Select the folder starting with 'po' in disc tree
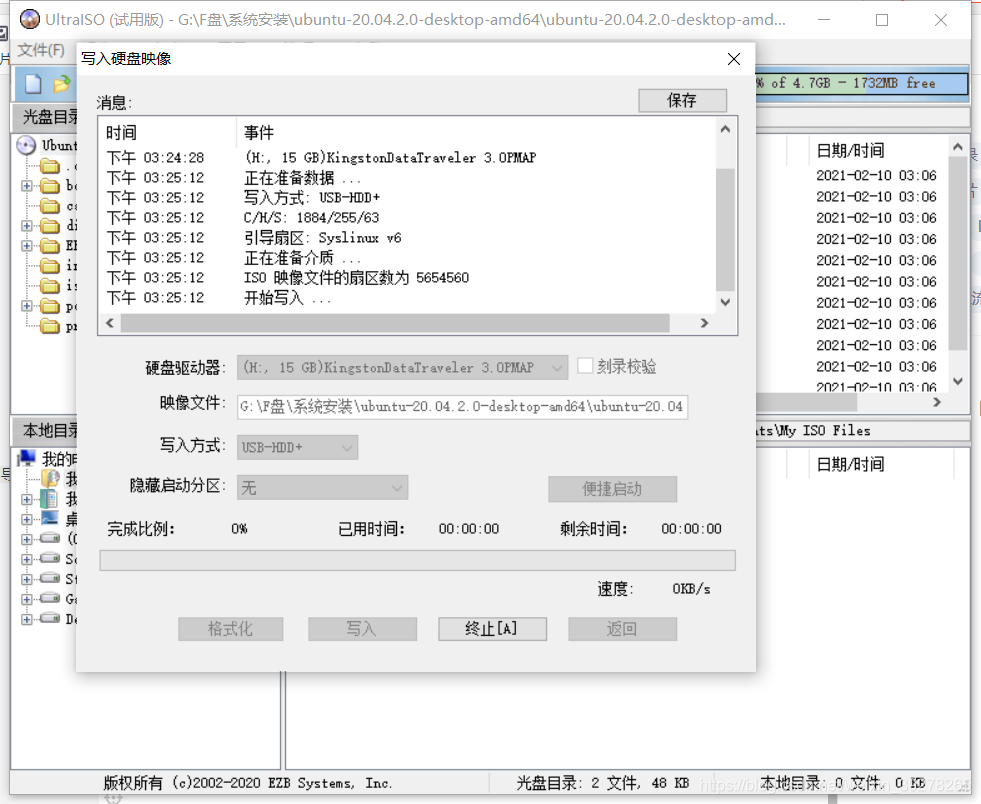Viewport: 981px width, 804px height. (50, 306)
